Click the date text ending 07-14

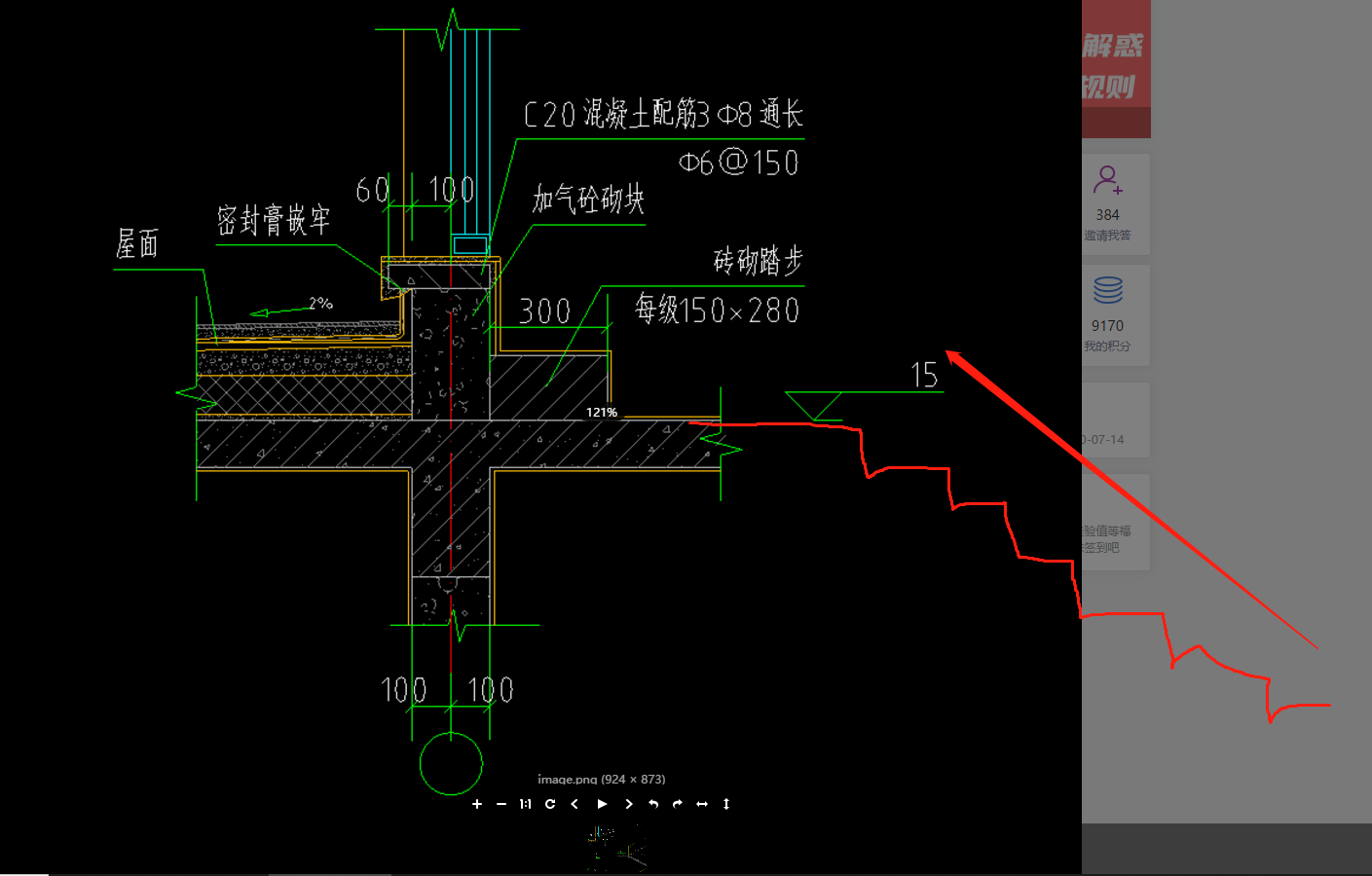[x=1102, y=440]
